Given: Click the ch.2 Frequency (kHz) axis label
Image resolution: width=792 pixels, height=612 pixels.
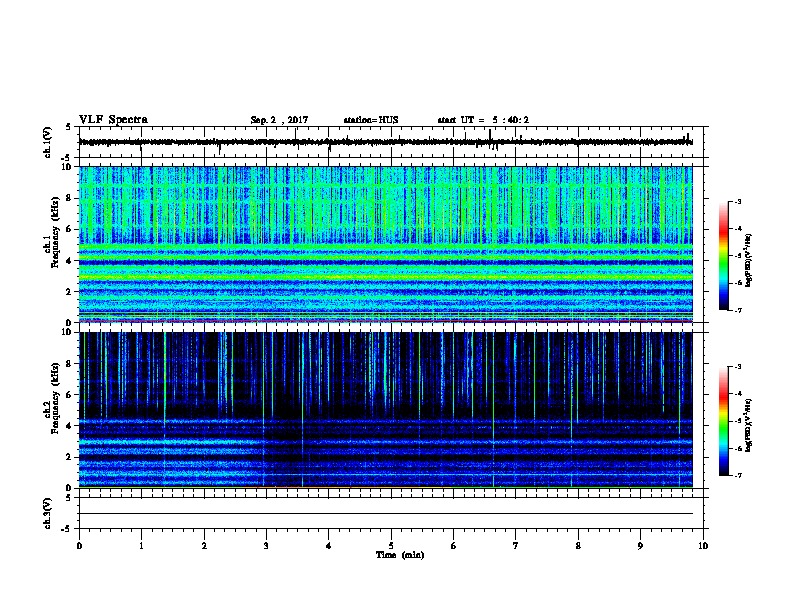Looking at the screenshot, I should (x=51, y=398).
